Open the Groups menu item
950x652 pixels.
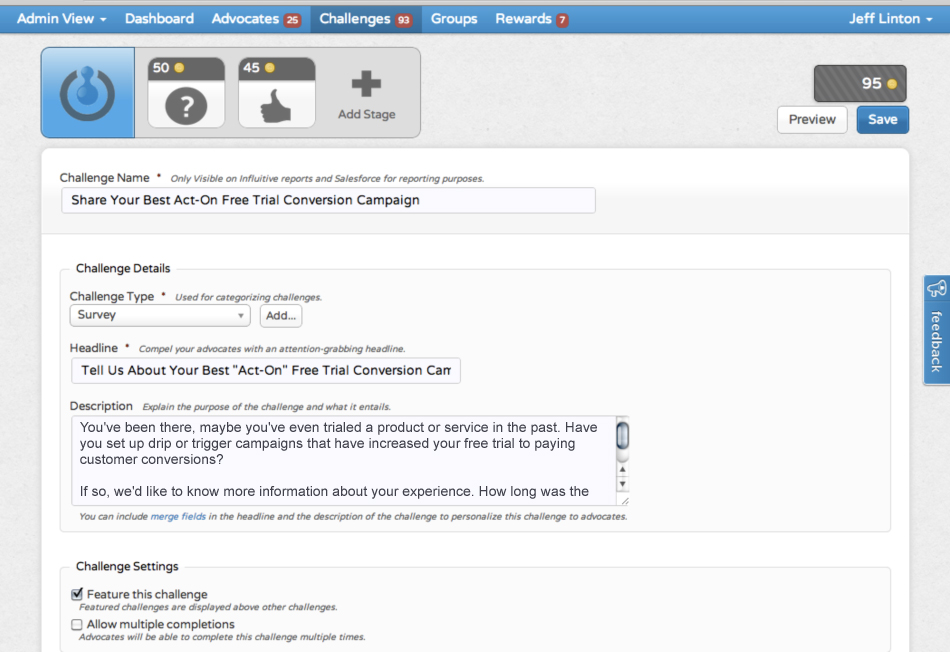pyautogui.click(x=453, y=19)
